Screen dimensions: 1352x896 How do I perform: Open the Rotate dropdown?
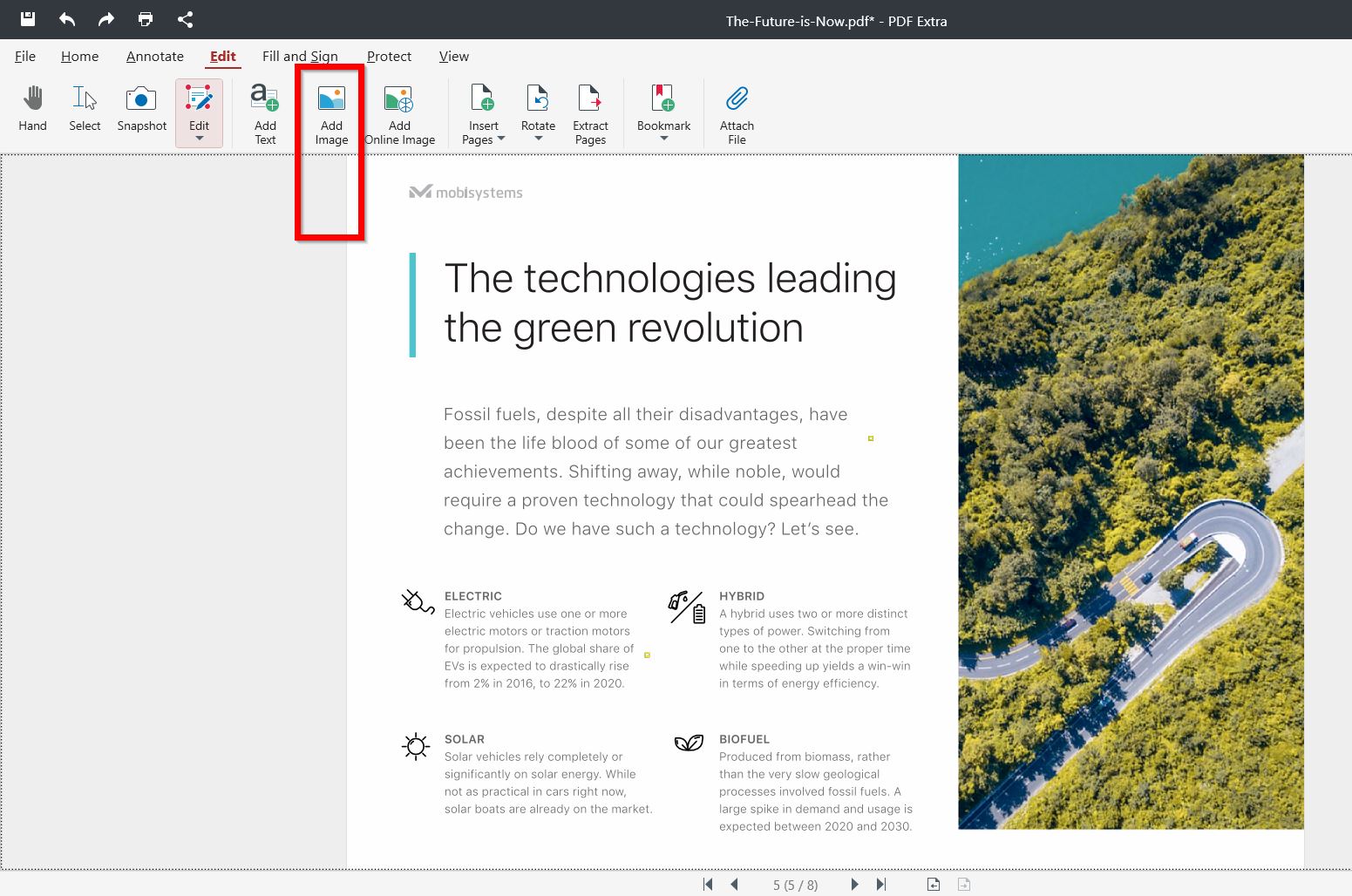pos(538,136)
